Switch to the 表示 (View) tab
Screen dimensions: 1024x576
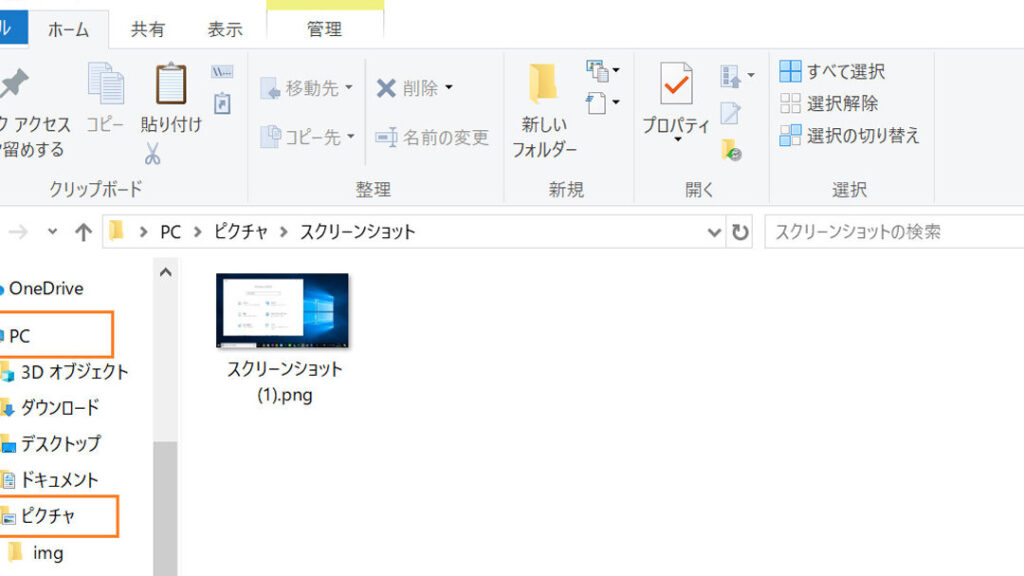pyautogui.click(x=225, y=29)
